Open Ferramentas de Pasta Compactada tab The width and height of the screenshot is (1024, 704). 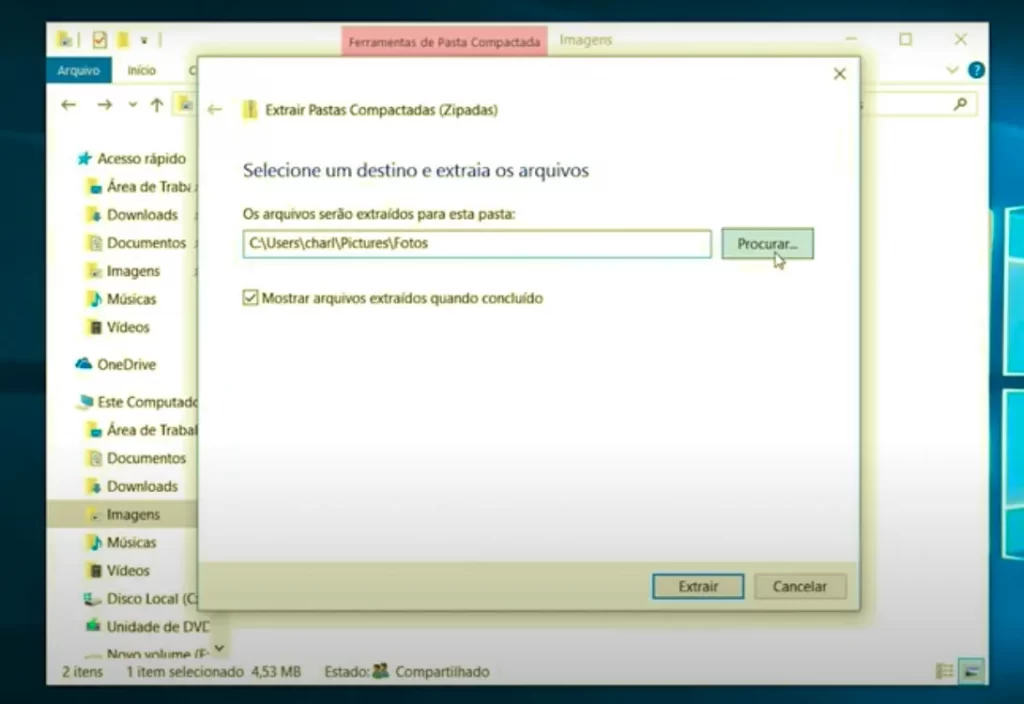coord(444,42)
